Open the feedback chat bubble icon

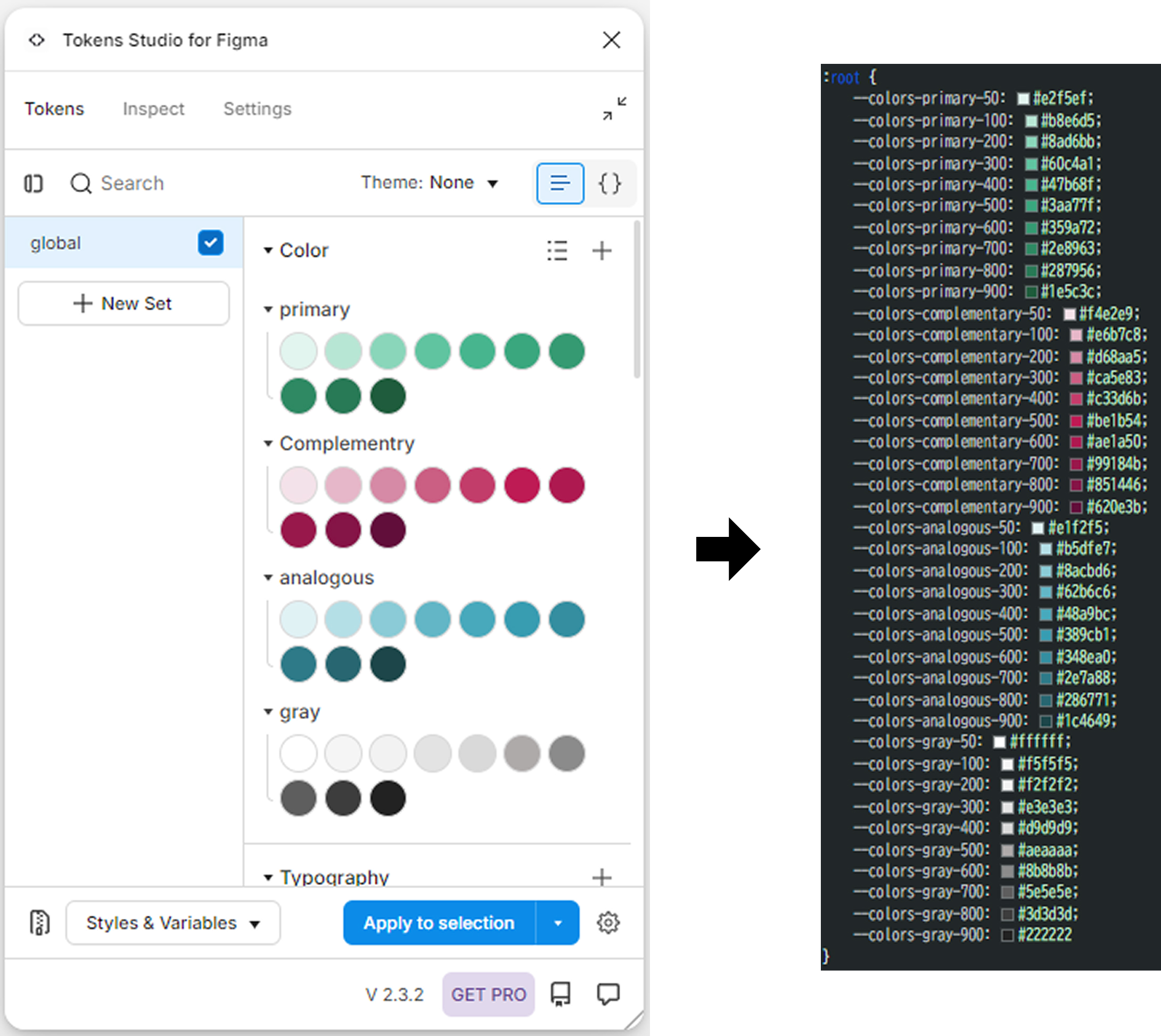coord(607,994)
